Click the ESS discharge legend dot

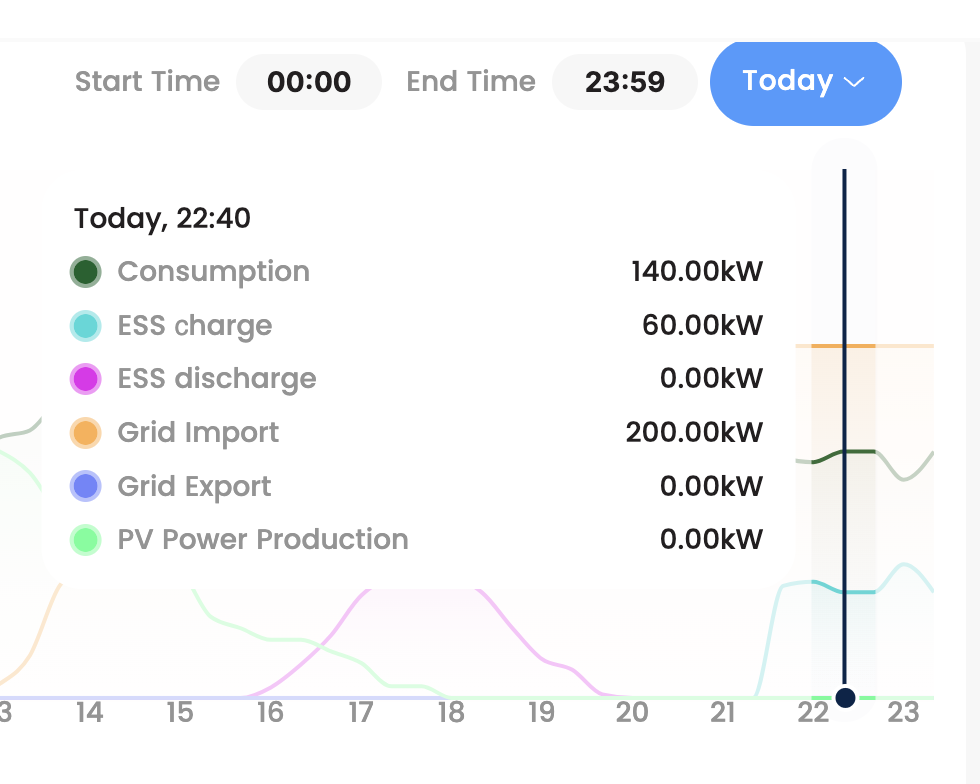point(85,378)
